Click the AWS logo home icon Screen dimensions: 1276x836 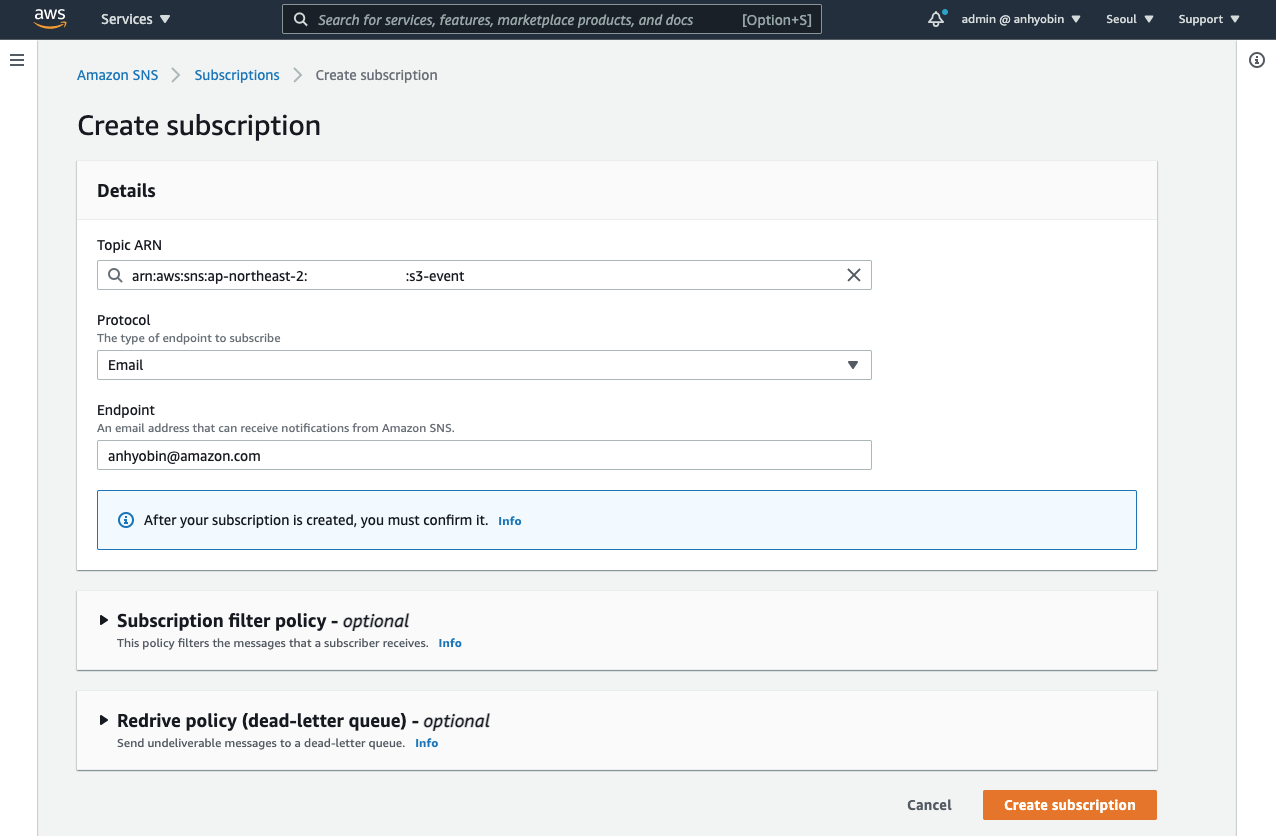[49, 19]
